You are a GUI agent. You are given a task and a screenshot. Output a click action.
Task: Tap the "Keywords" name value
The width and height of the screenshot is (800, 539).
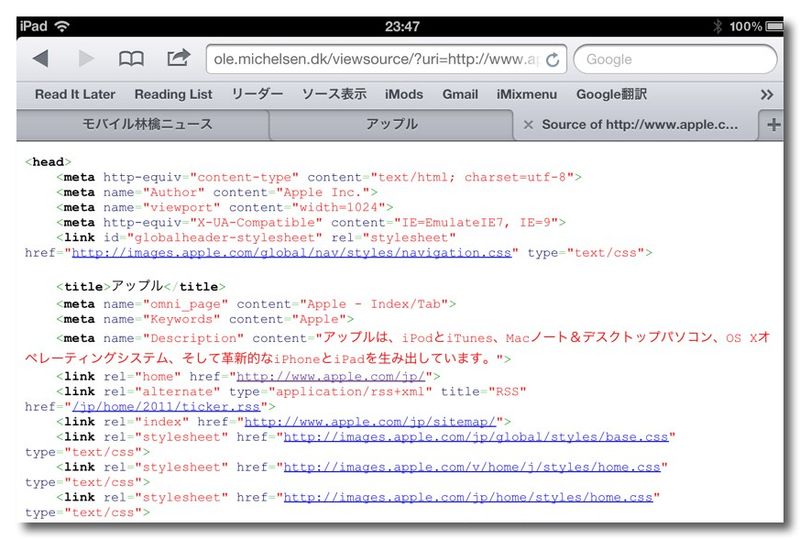pos(181,319)
